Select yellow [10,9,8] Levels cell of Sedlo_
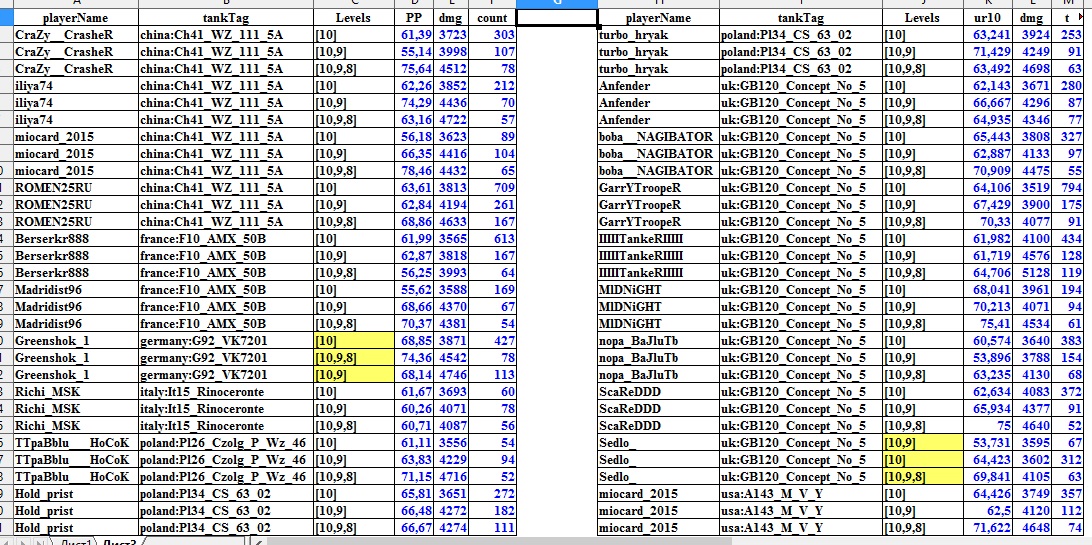Image resolution: width=1092 pixels, height=545 pixels. (923, 477)
